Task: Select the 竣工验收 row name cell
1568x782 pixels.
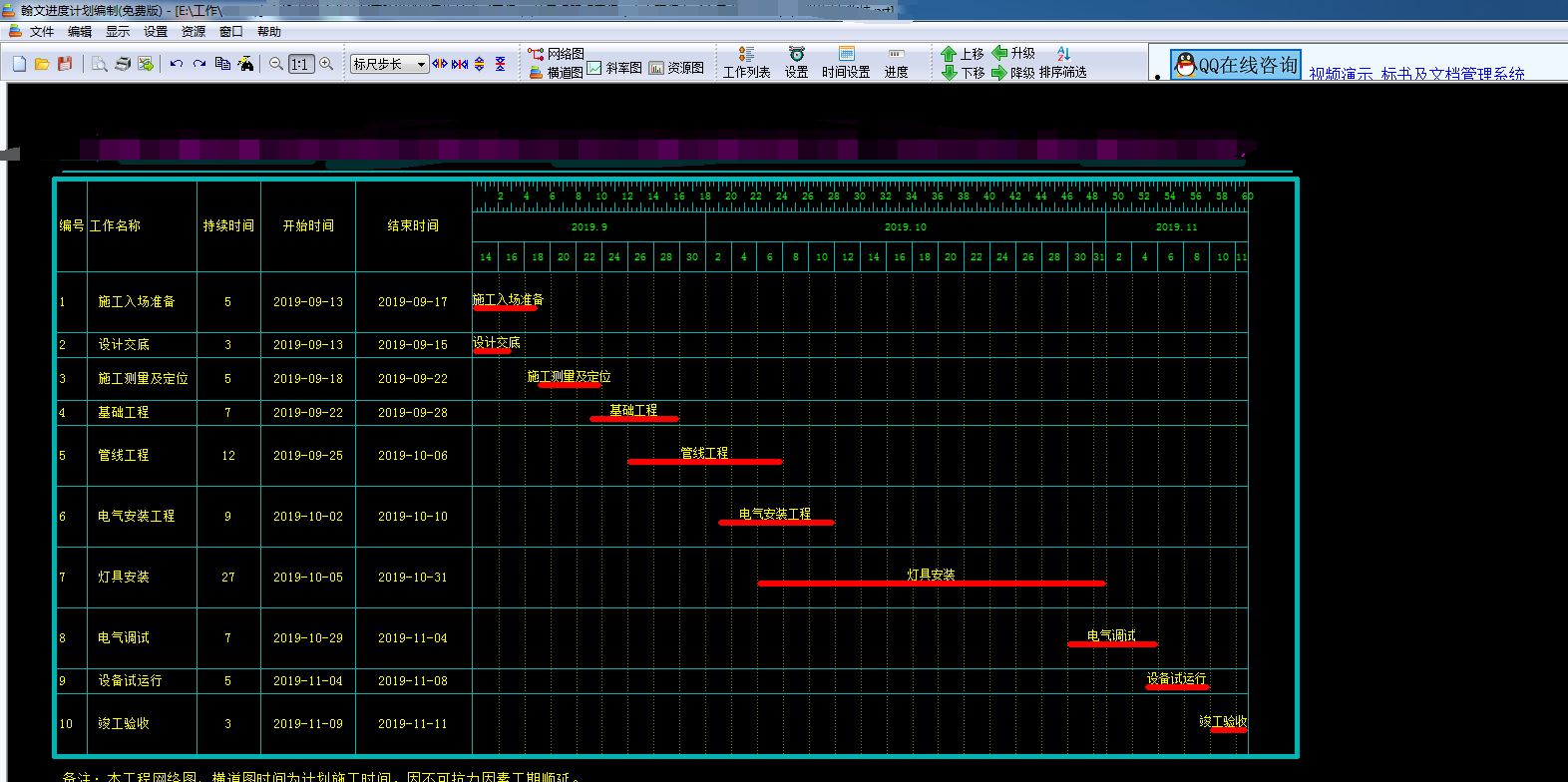Action: coord(142,723)
